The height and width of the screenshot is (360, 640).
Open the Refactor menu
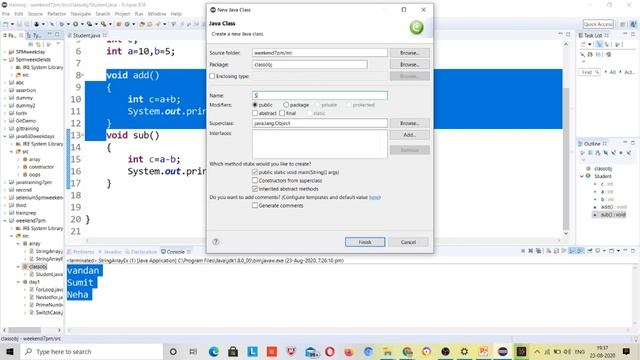[57, 14]
